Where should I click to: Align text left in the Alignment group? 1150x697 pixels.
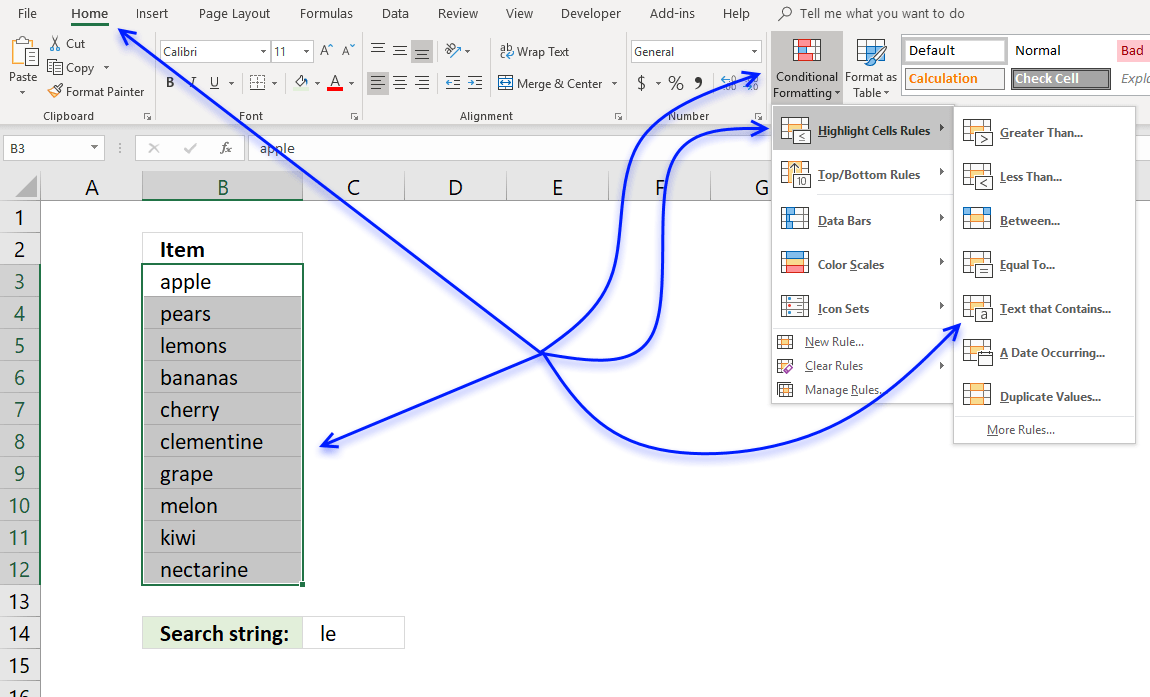pyautogui.click(x=378, y=83)
